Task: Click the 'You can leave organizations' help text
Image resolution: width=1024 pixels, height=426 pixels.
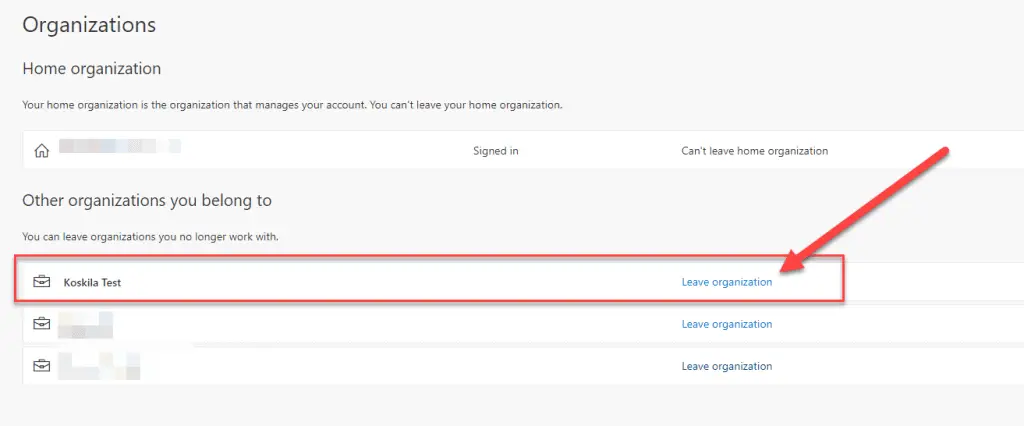Action: 150,237
